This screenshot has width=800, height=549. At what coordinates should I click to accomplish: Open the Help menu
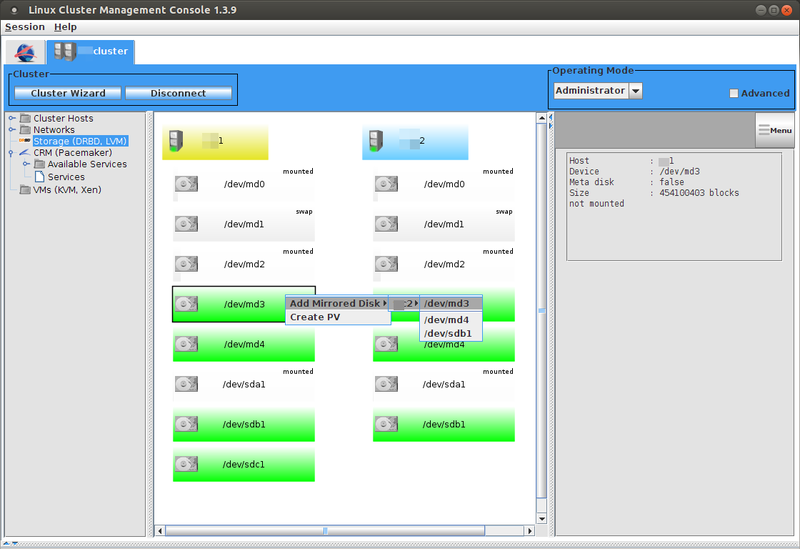pyautogui.click(x=65, y=27)
